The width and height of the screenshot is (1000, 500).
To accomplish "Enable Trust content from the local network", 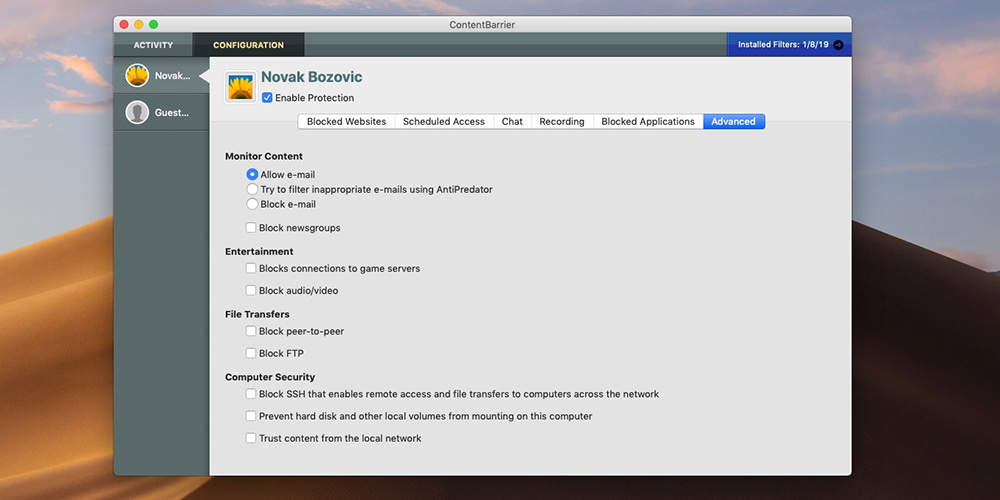I will [x=251, y=438].
